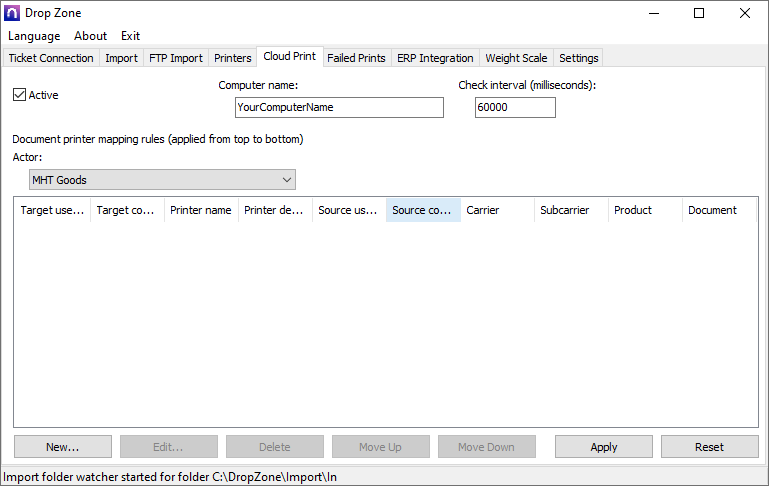The image size is (769, 486).
Task: Expand the Actor dropdown showing MHT Goods
Action: [162, 180]
